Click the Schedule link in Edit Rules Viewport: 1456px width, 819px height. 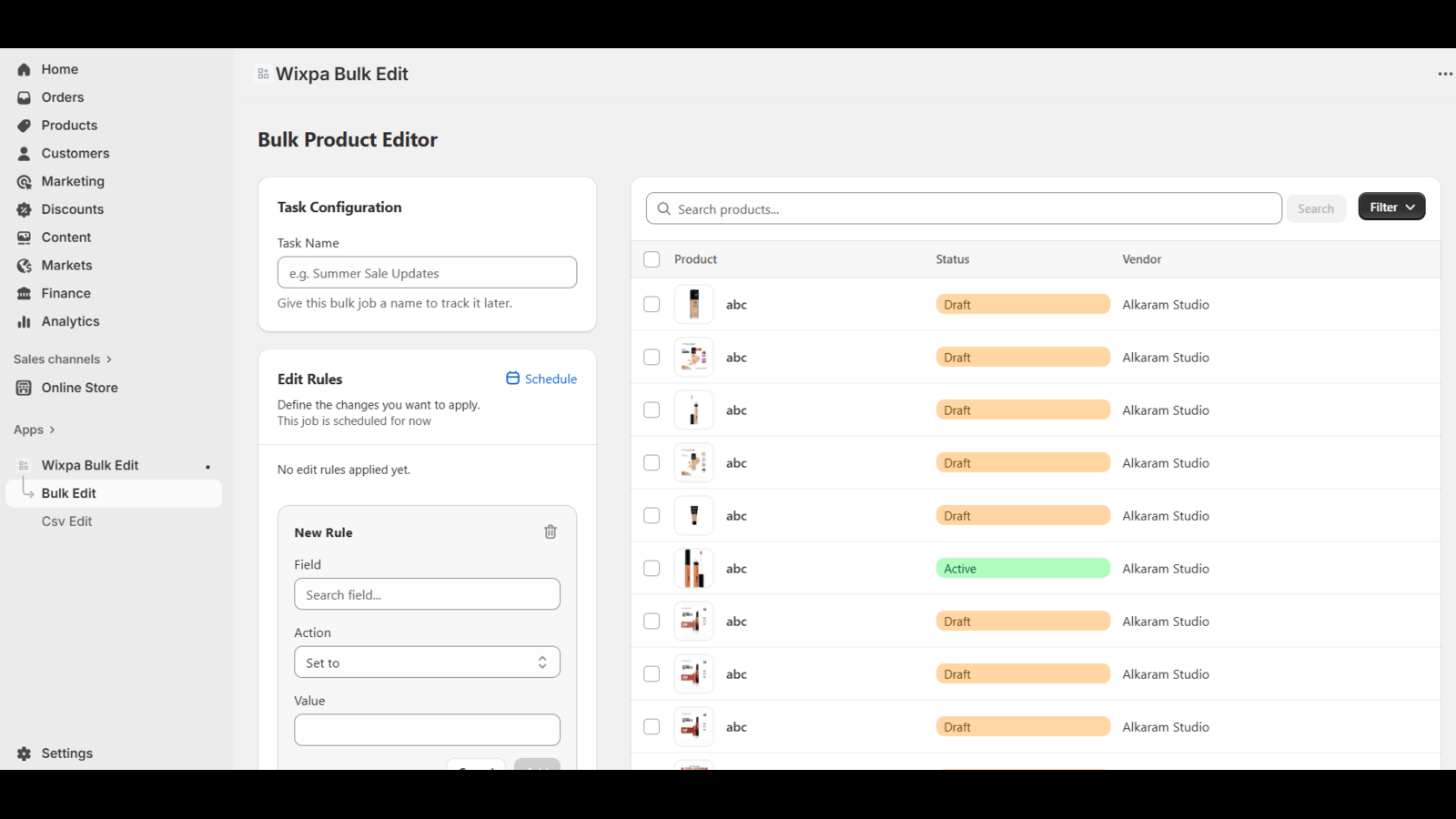click(x=551, y=379)
